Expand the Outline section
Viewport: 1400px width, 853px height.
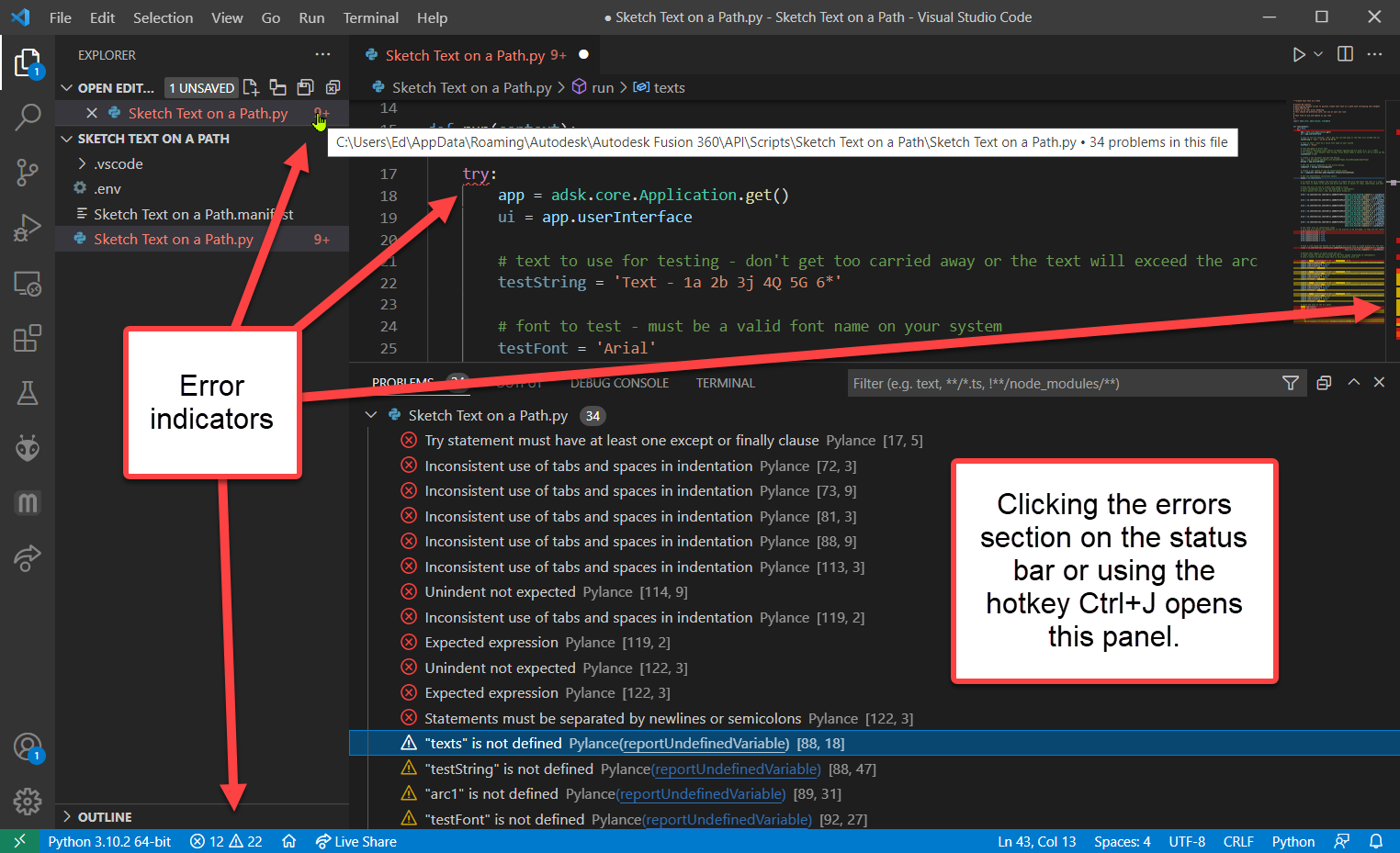(105, 816)
